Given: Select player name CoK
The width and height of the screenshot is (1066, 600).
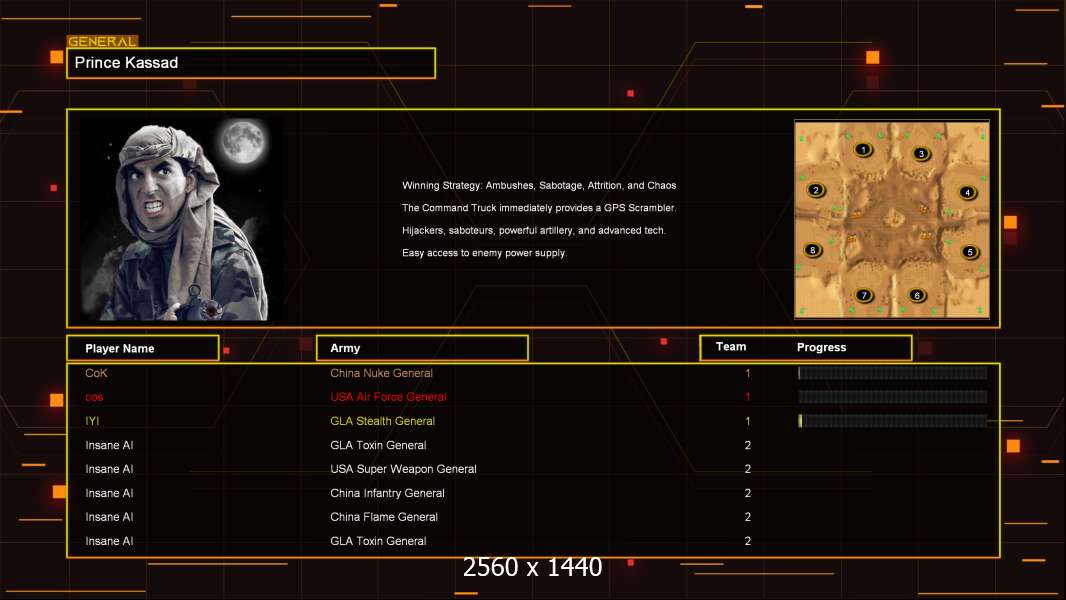Looking at the screenshot, I should [96, 373].
